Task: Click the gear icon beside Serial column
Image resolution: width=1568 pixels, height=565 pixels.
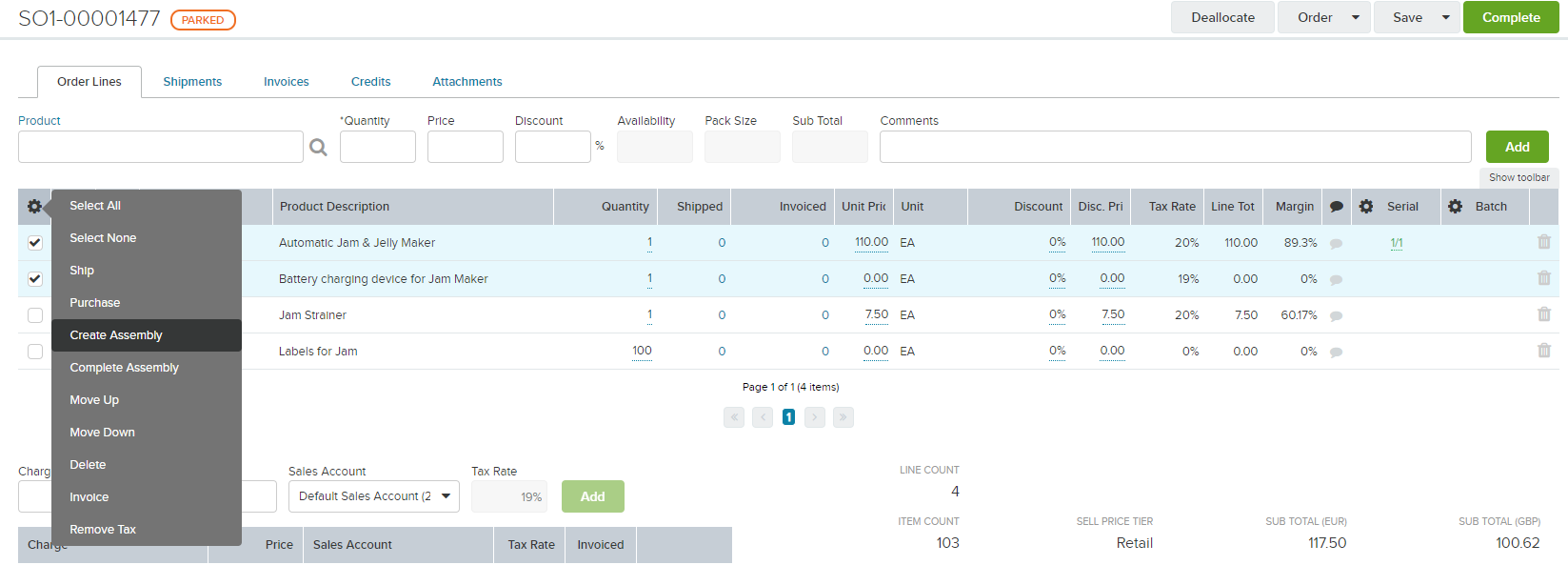Action: click(1366, 207)
